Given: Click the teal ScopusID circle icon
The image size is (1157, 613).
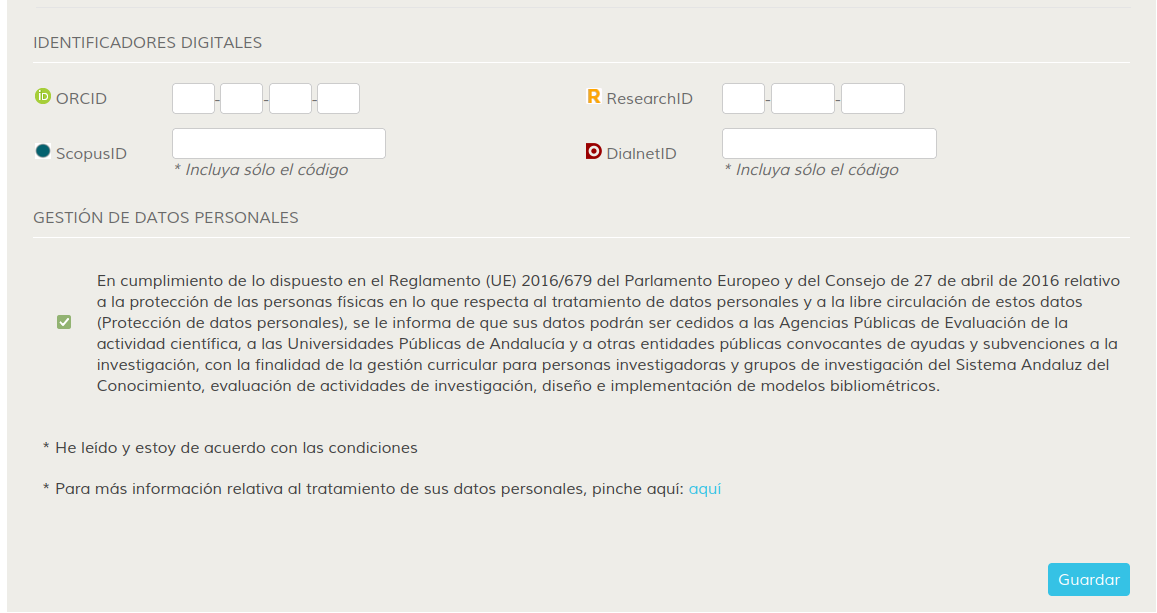Looking at the screenshot, I should pos(43,151).
